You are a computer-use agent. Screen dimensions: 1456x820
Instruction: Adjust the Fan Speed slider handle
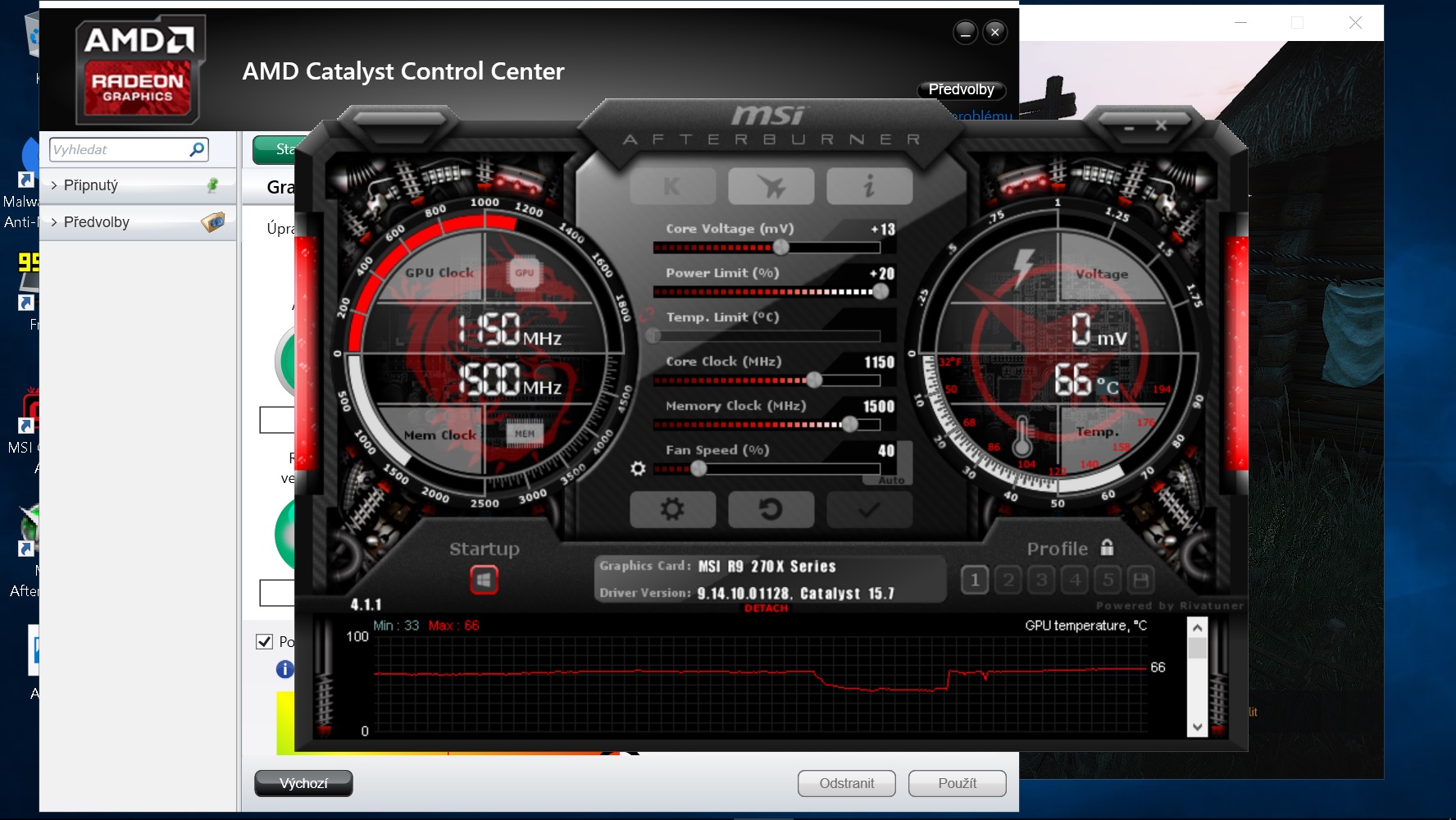(x=698, y=468)
